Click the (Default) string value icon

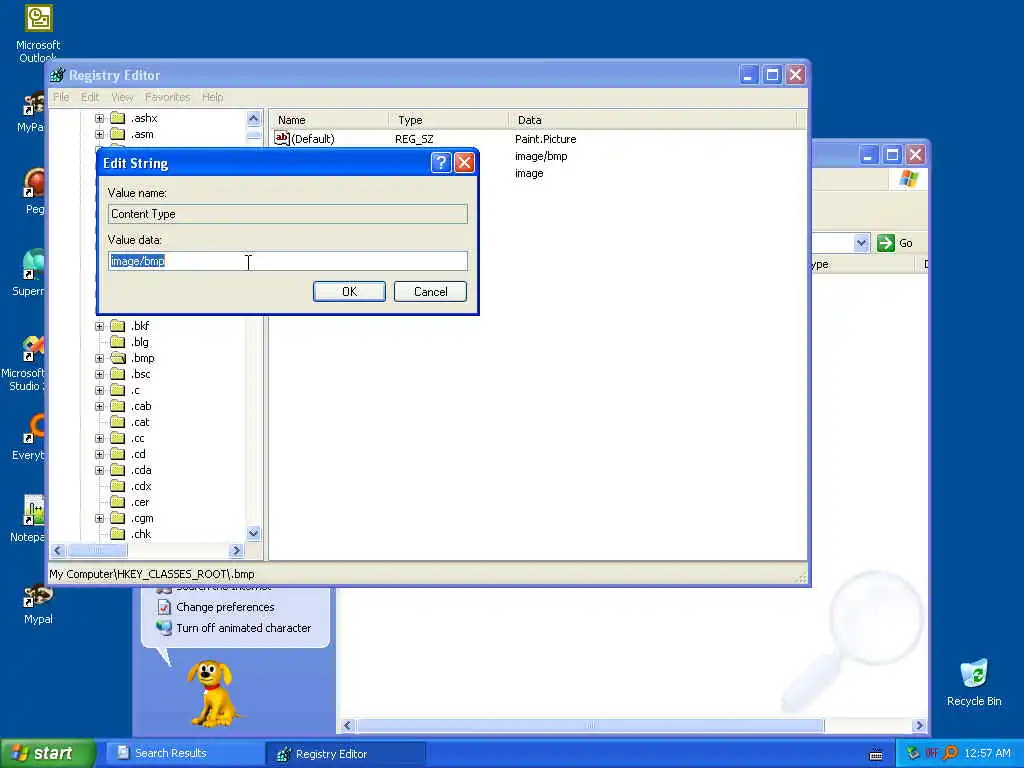(x=281, y=138)
